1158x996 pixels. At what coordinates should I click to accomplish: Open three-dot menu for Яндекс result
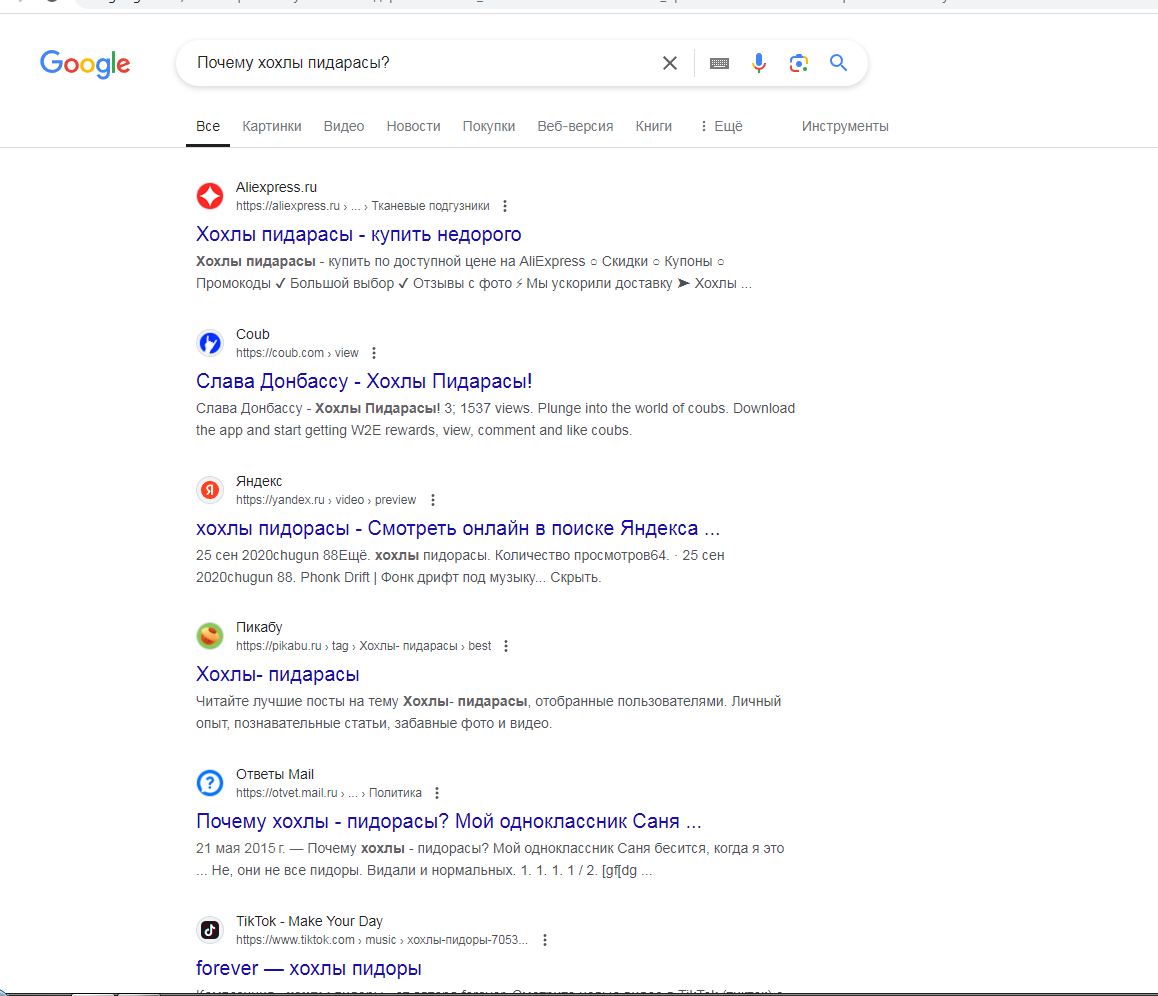point(433,500)
